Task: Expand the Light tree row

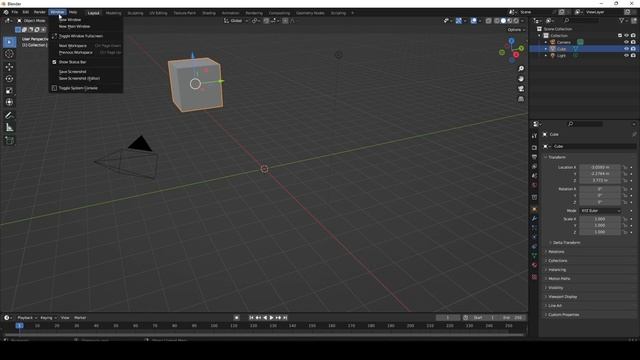Action: click(546, 55)
